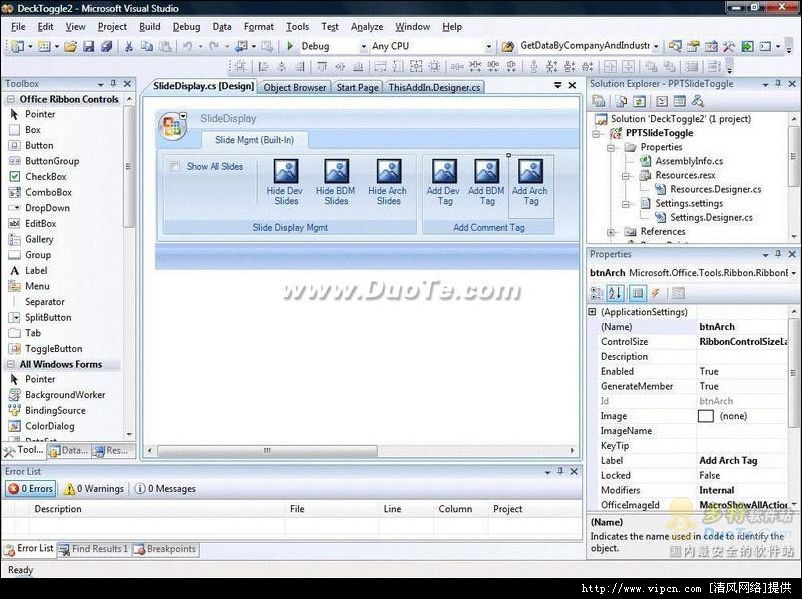Open the Debug configuration dropdown
Viewport: 802px width, 599px height.
(x=364, y=47)
